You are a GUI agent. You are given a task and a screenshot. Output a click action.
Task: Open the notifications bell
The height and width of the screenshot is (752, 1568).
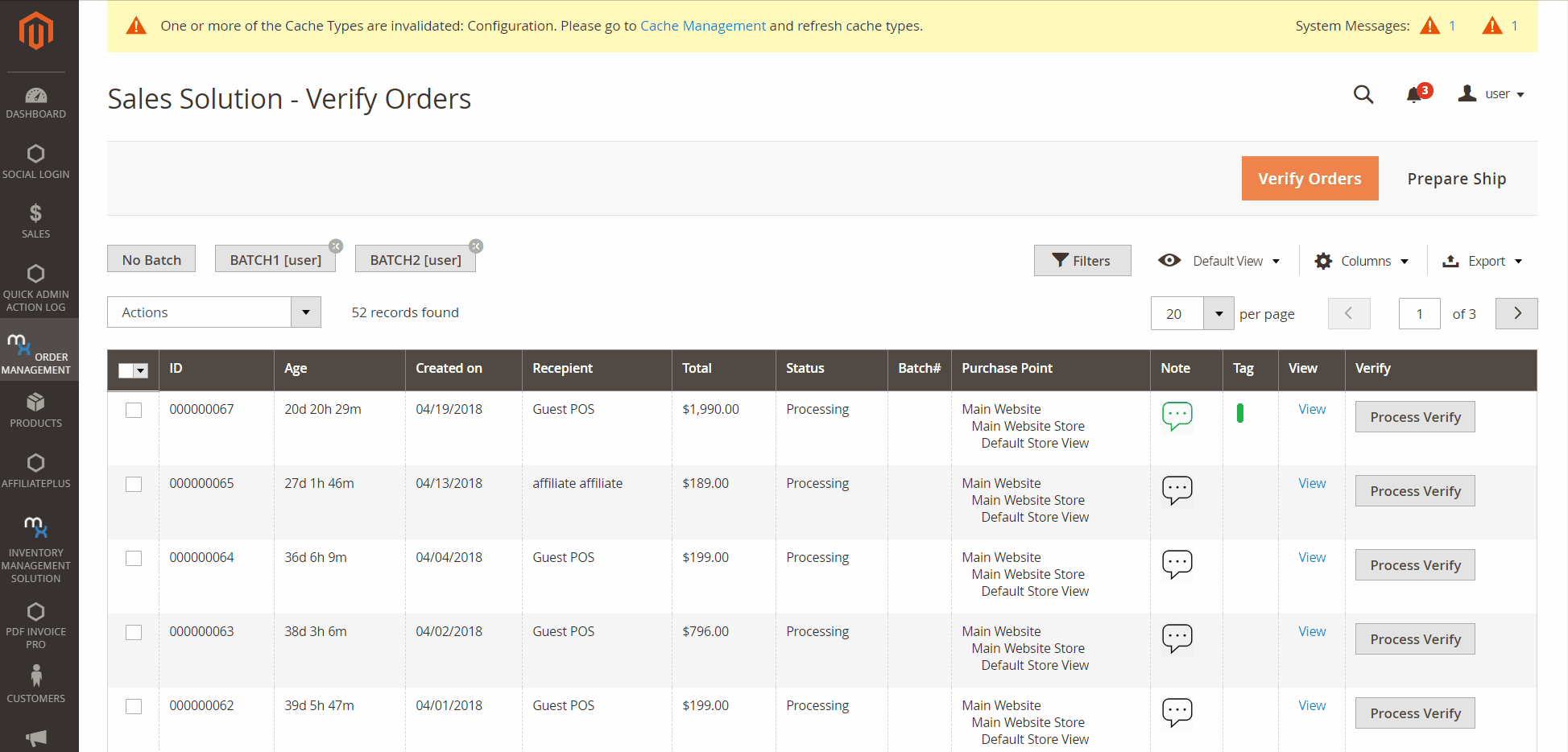(1414, 95)
